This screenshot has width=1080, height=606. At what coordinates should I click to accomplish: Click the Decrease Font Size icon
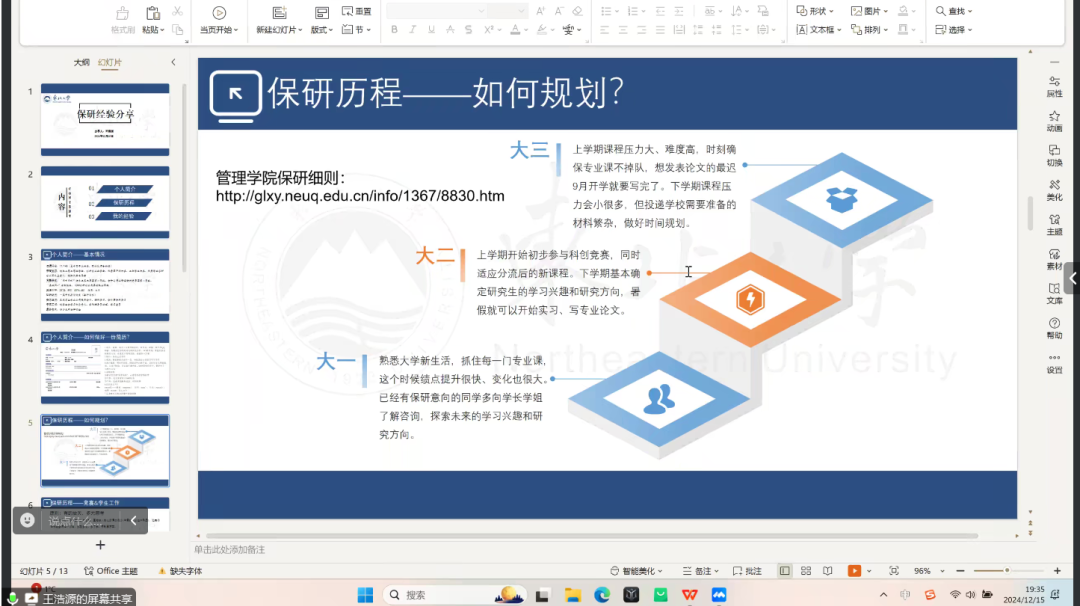[559, 11]
